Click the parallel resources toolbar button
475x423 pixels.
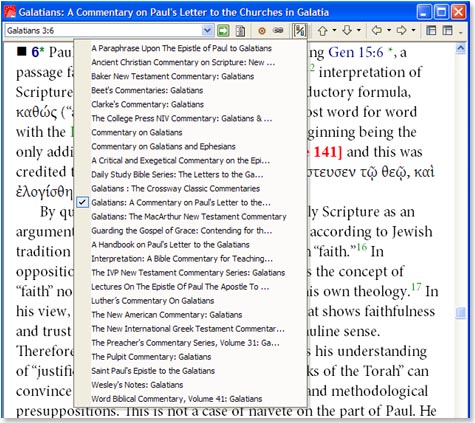pos(300,31)
